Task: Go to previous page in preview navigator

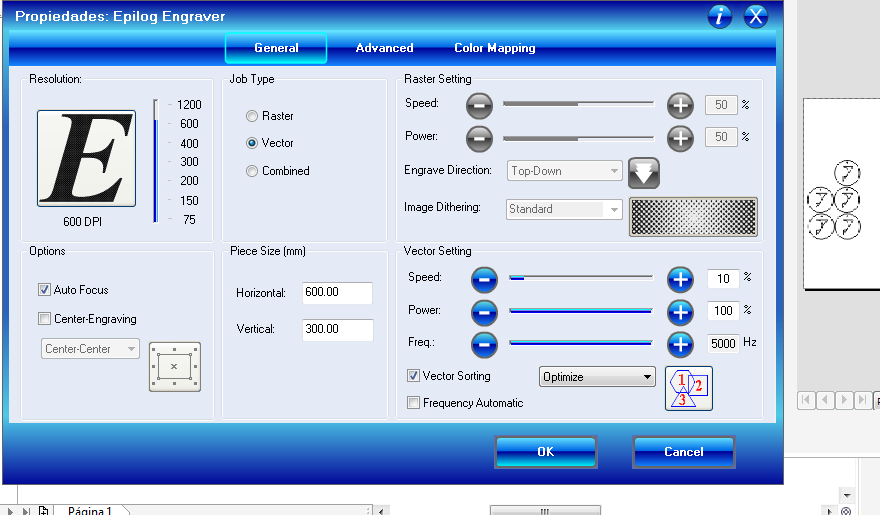Action: coord(825,400)
